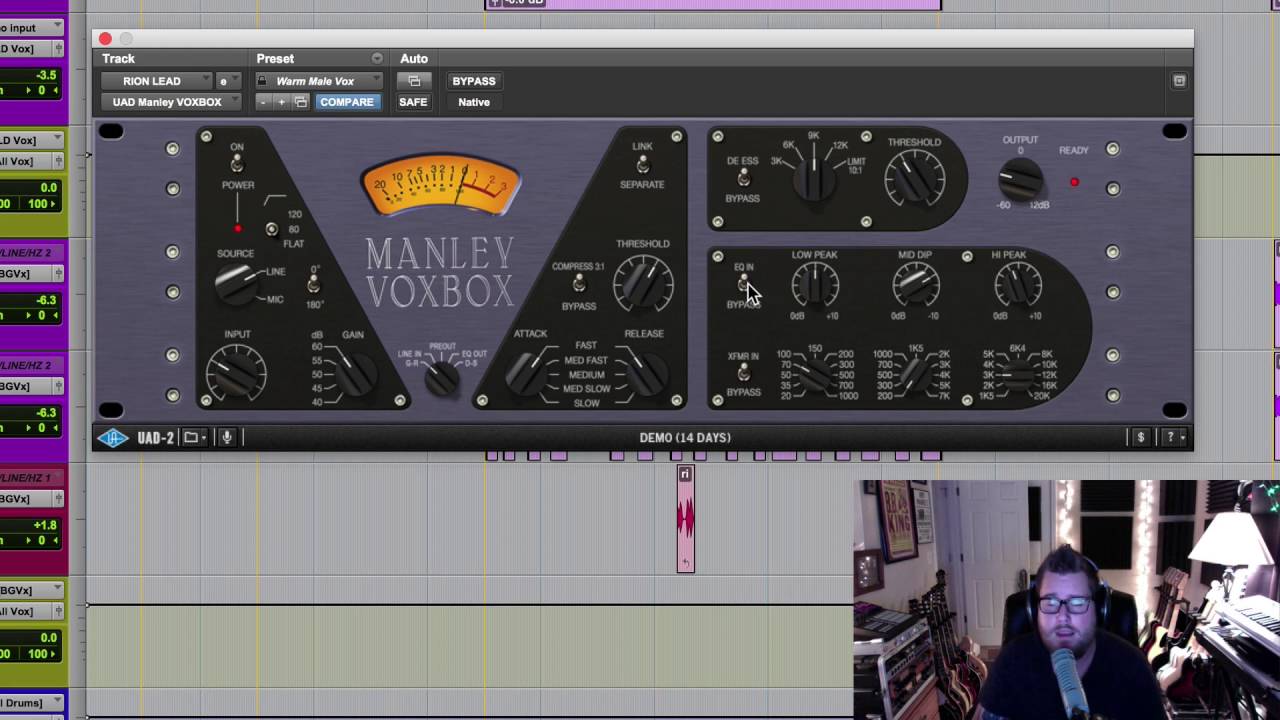
Task: Select the audio clip on the timeline
Action: [x=685, y=519]
